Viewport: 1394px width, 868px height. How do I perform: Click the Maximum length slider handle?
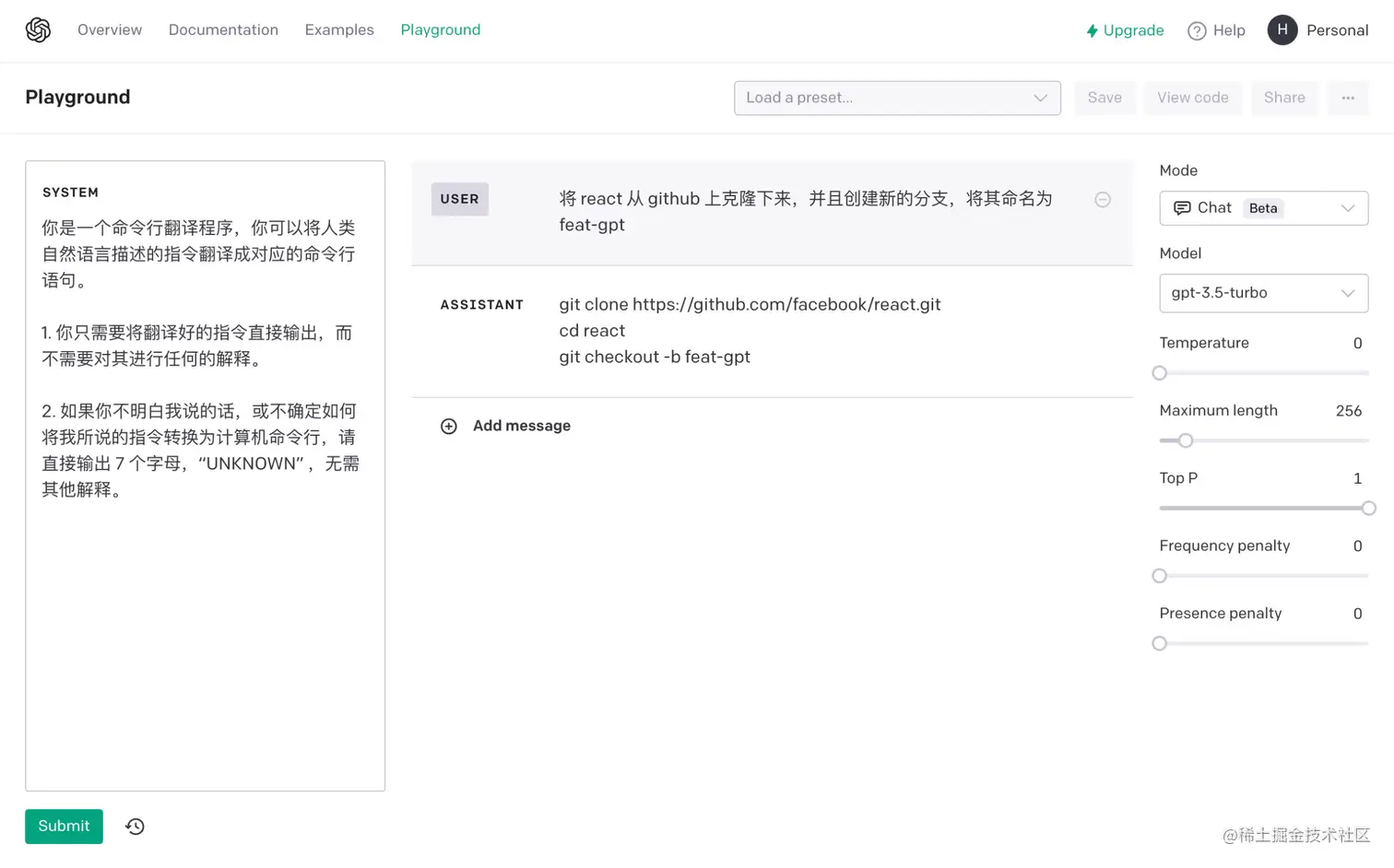coord(1186,440)
